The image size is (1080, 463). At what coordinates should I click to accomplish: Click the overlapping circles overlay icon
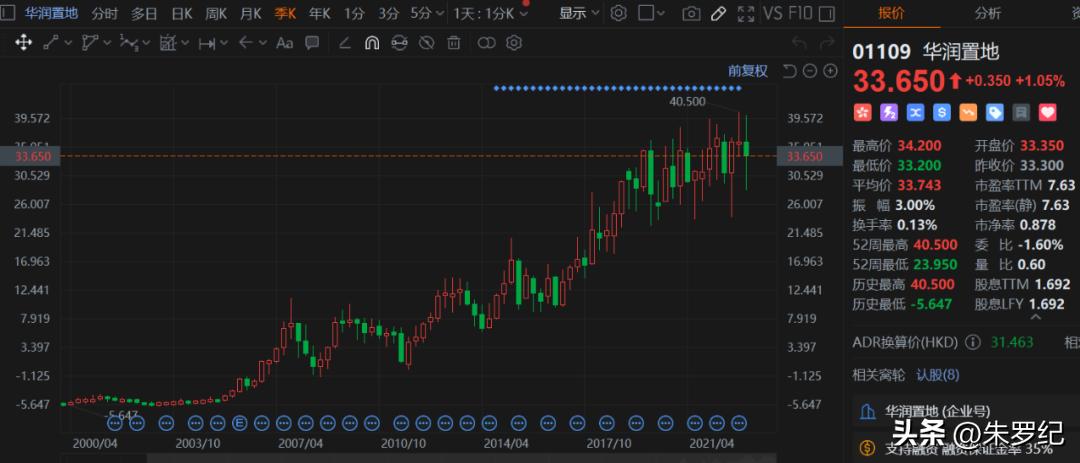486,43
